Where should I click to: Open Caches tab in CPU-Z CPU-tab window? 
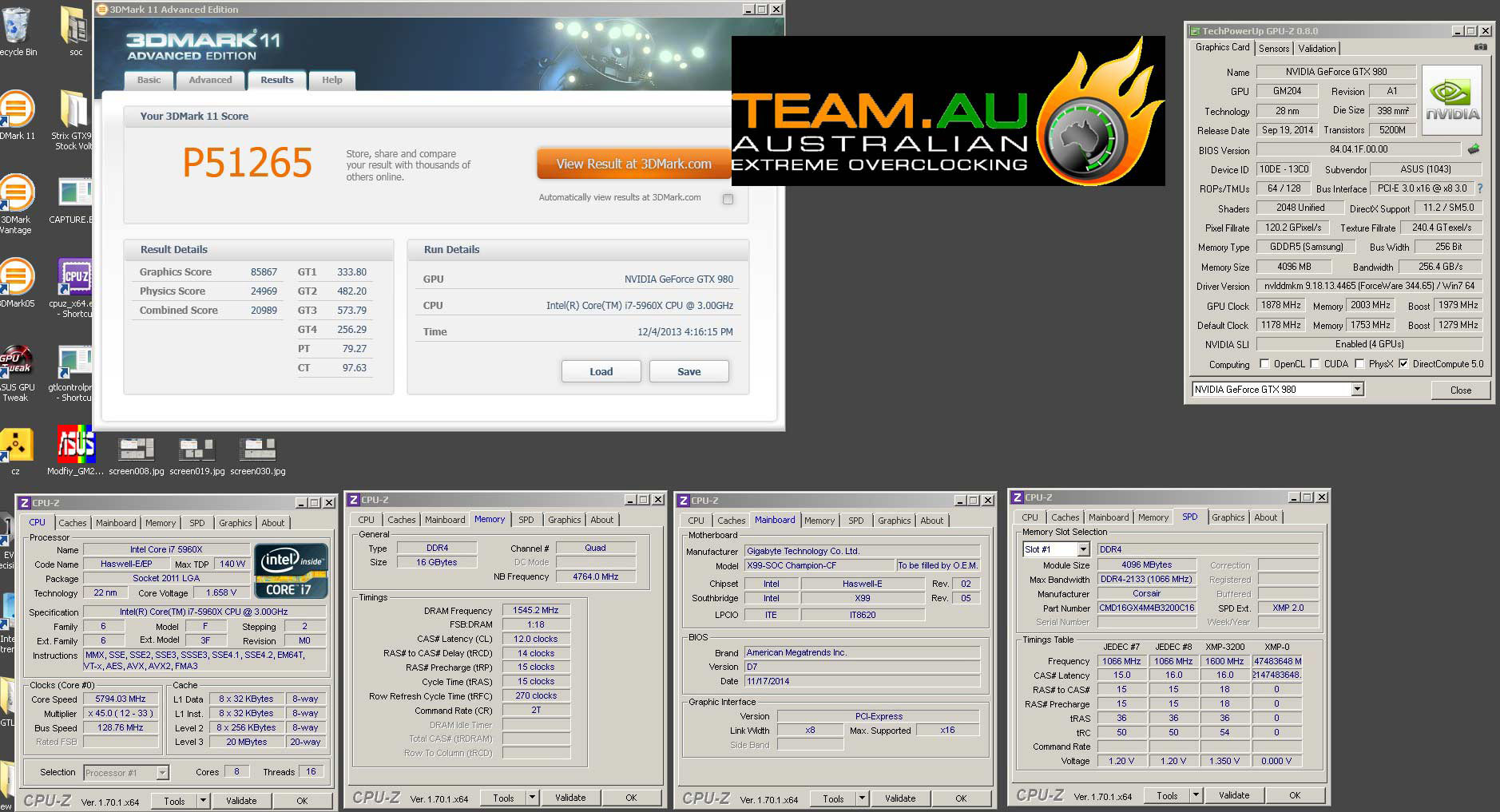coord(72,523)
